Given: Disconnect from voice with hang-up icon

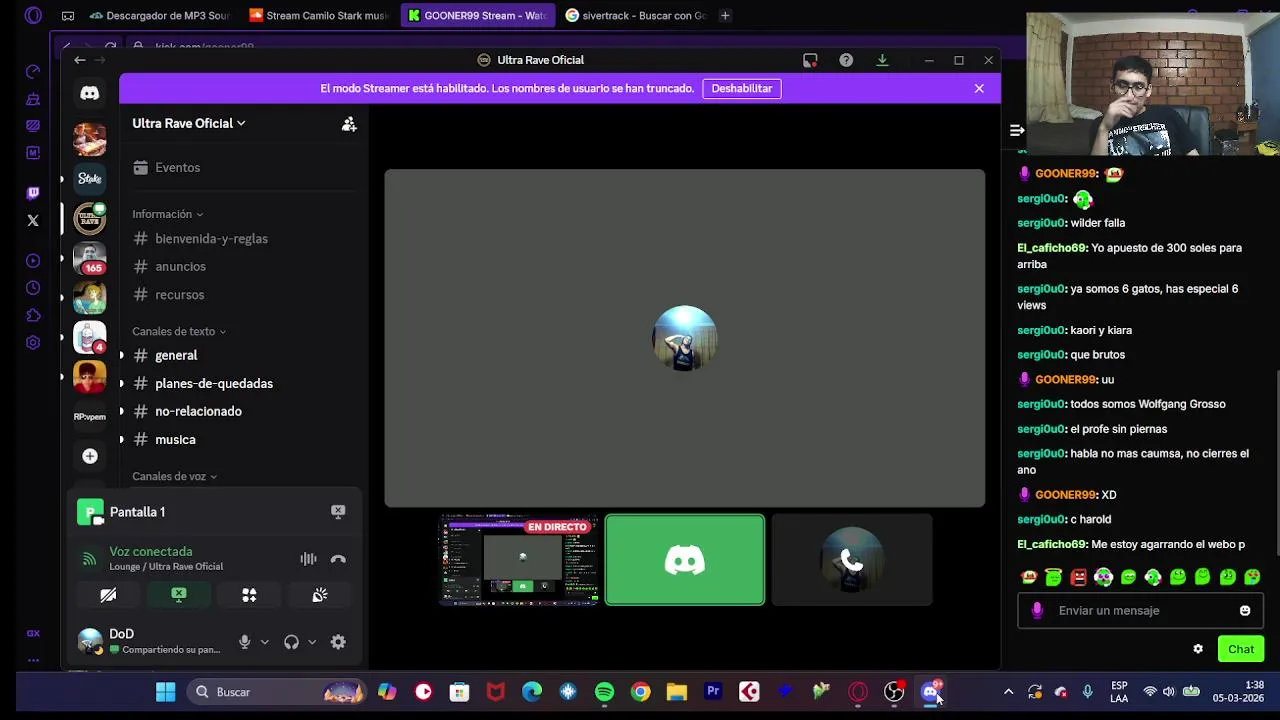Looking at the screenshot, I should [338, 559].
